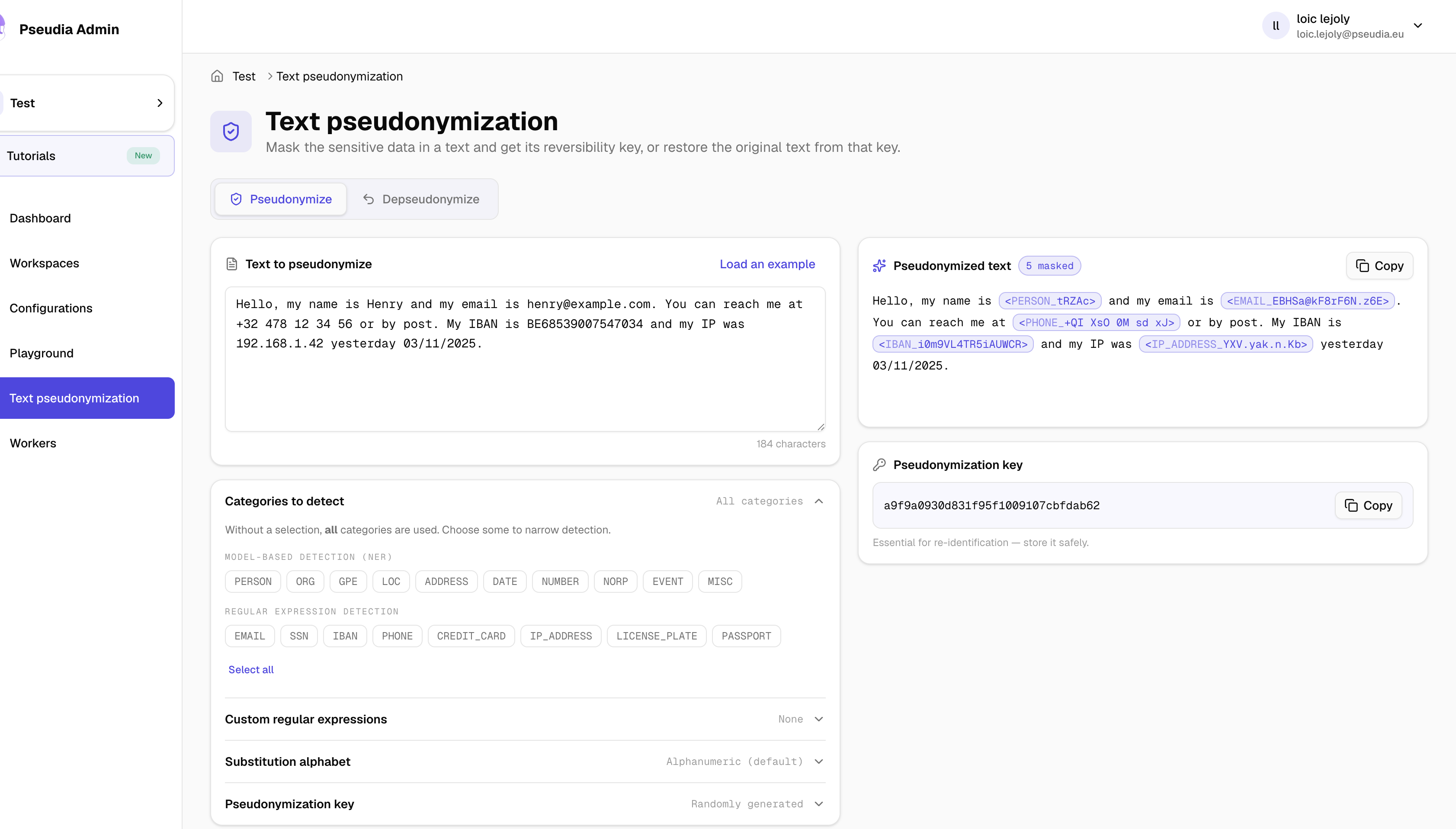Click the 5 masked badge
This screenshot has height=829, width=1456.
coord(1049,266)
